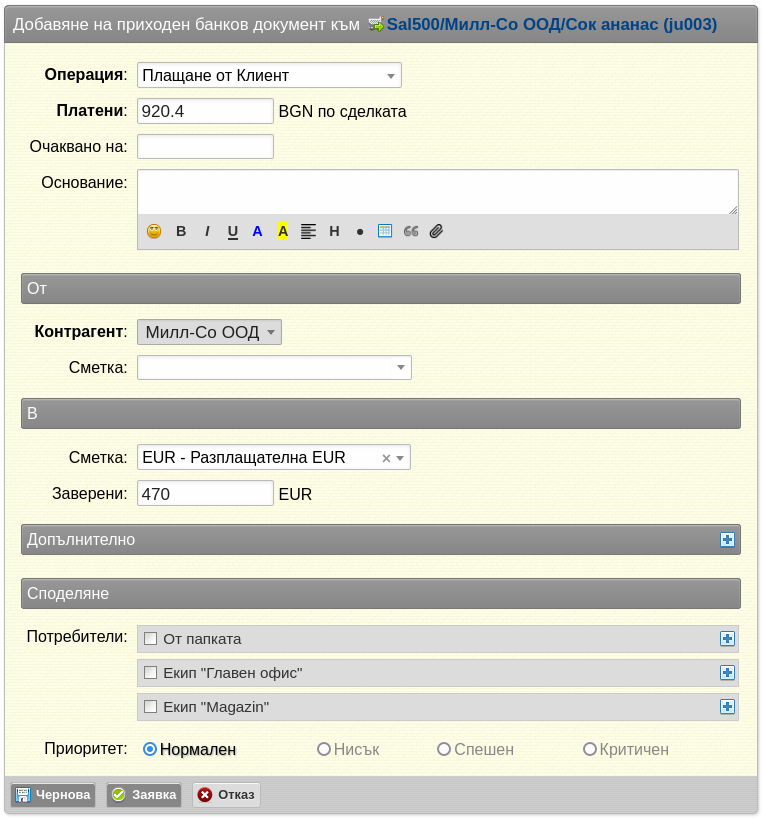The width and height of the screenshot is (762, 819).
Task: Apply bold formatting in Основание editor
Action: [x=181, y=231]
